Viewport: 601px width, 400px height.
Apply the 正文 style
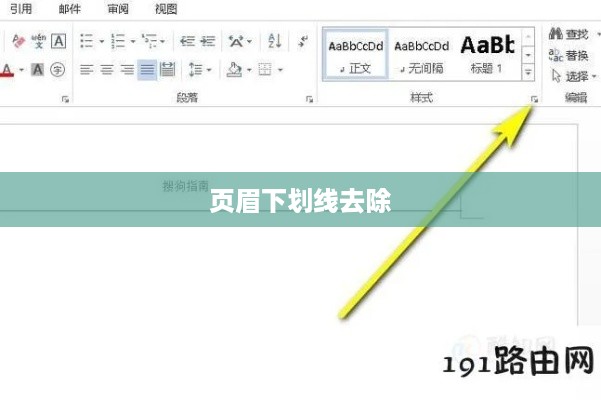click(x=356, y=54)
